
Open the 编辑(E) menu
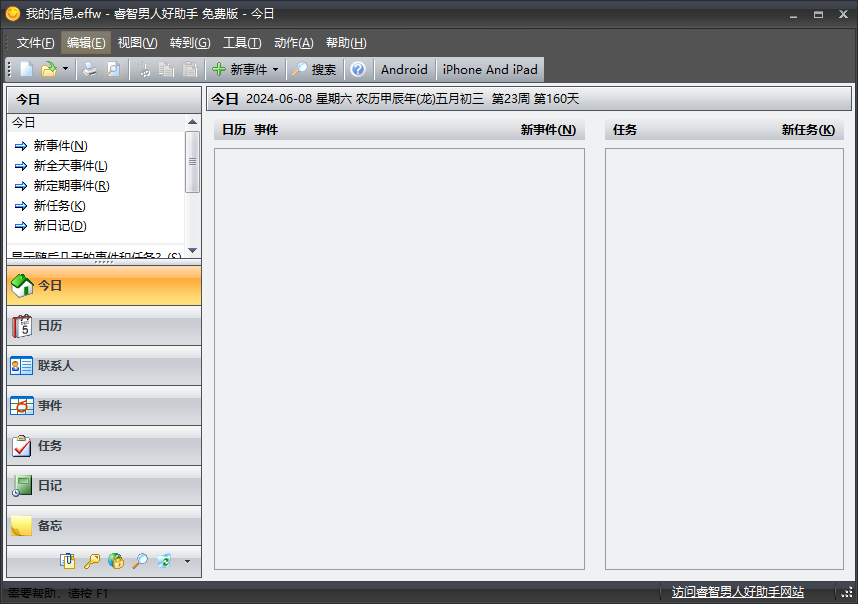[x=86, y=43]
